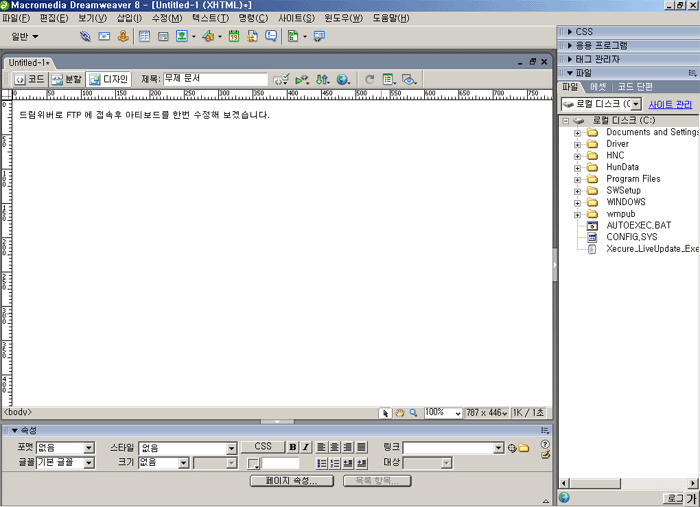The image size is (700, 507).
Task: Align text left
Action: tap(321, 447)
